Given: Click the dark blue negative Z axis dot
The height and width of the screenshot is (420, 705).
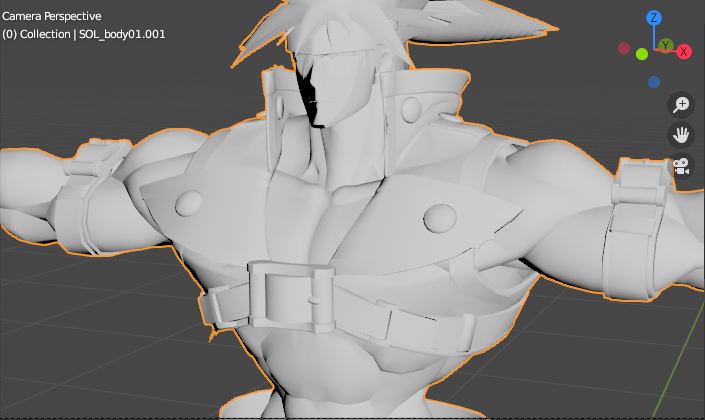Looking at the screenshot, I should pos(654,82).
